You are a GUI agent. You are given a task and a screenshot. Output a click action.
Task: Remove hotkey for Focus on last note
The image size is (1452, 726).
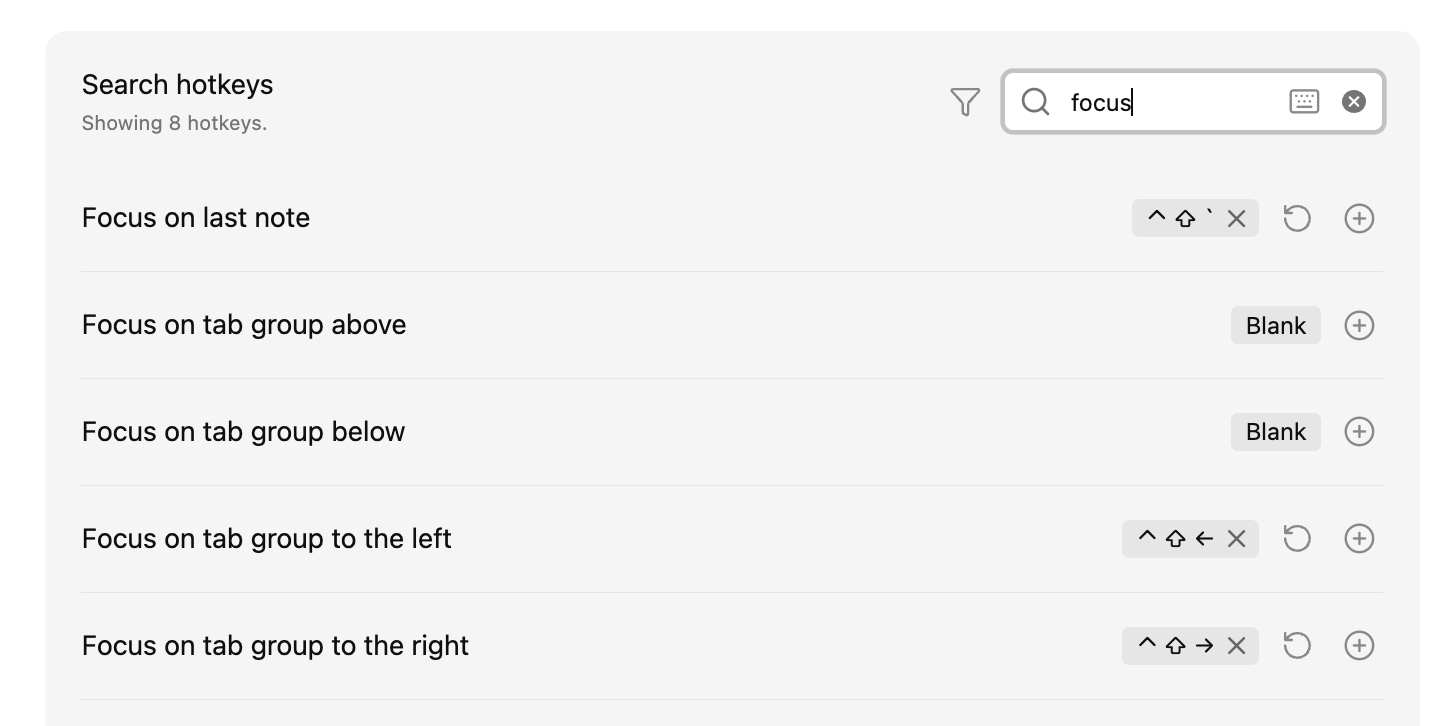1237,219
